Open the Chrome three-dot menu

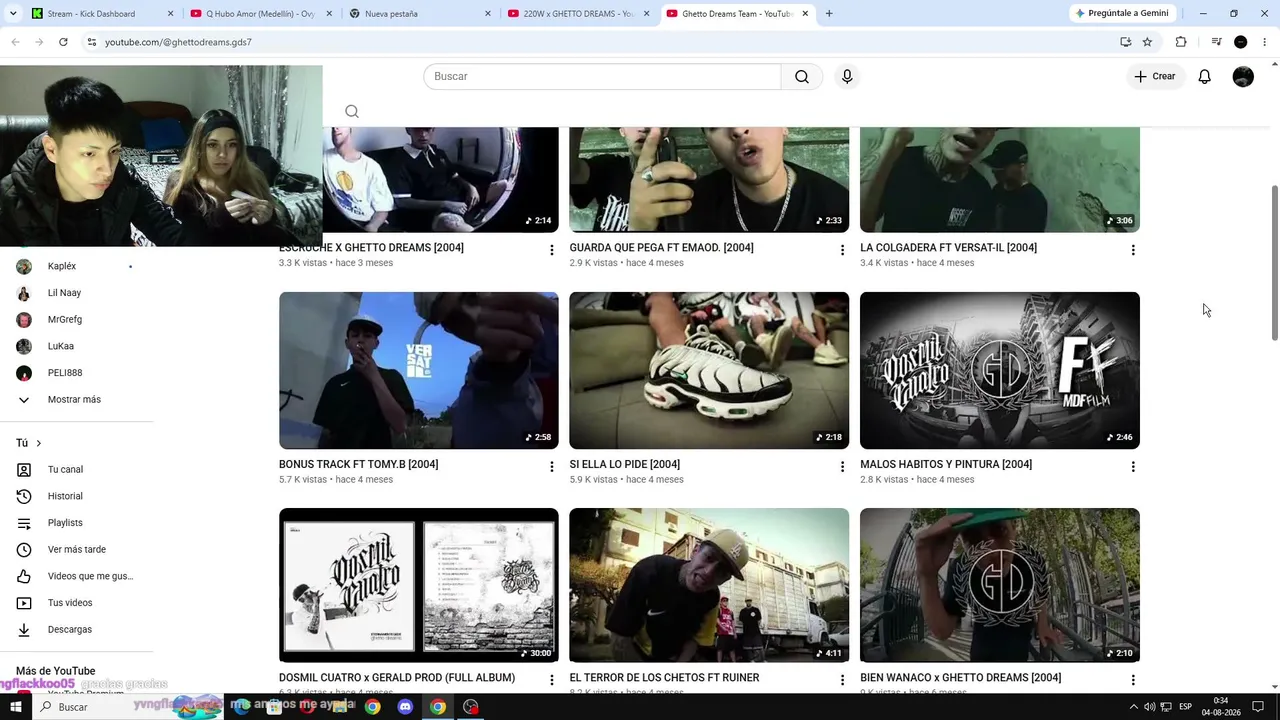coord(1265,42)
